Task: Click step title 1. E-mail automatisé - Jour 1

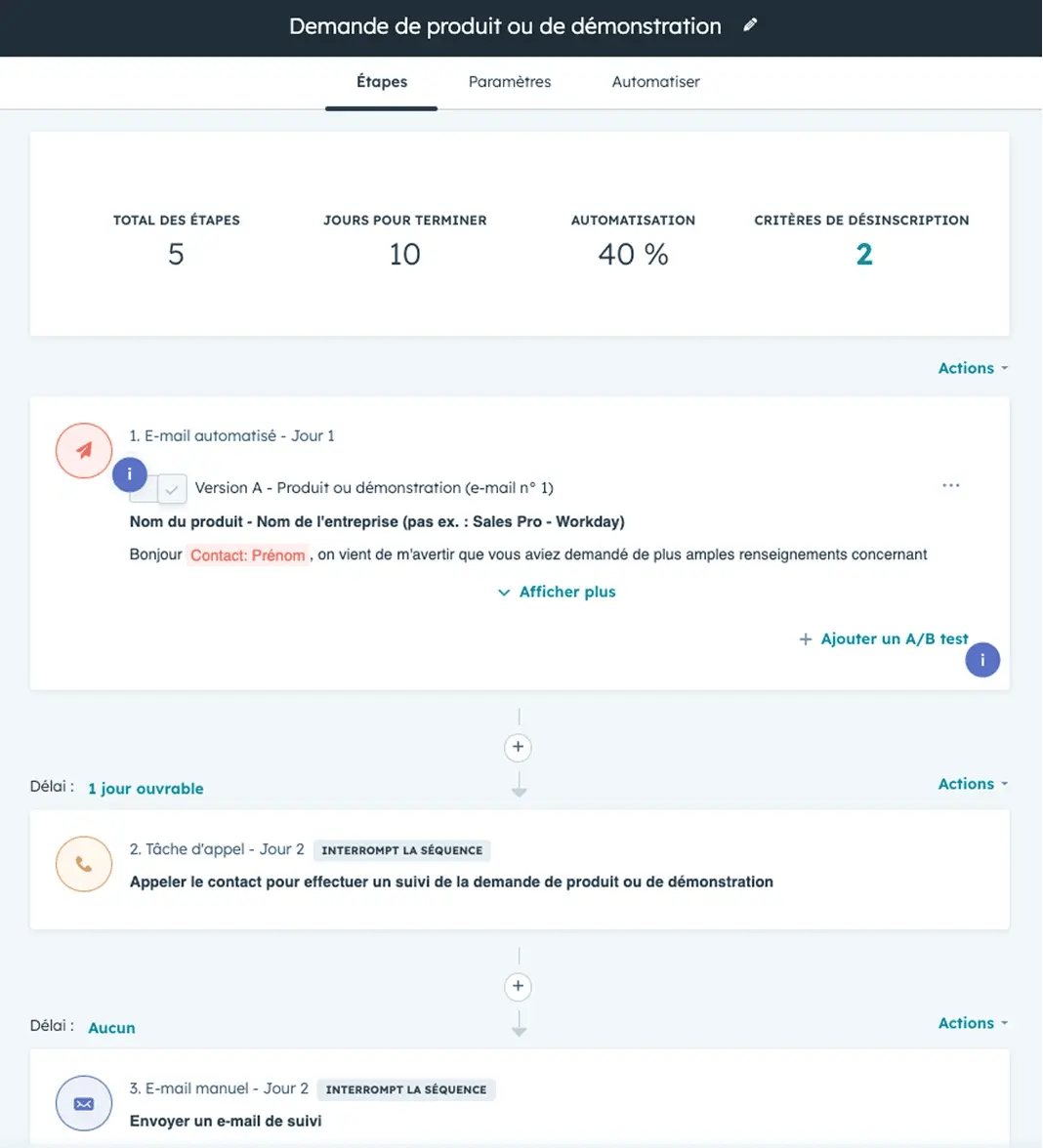Action: click(232, 435)
